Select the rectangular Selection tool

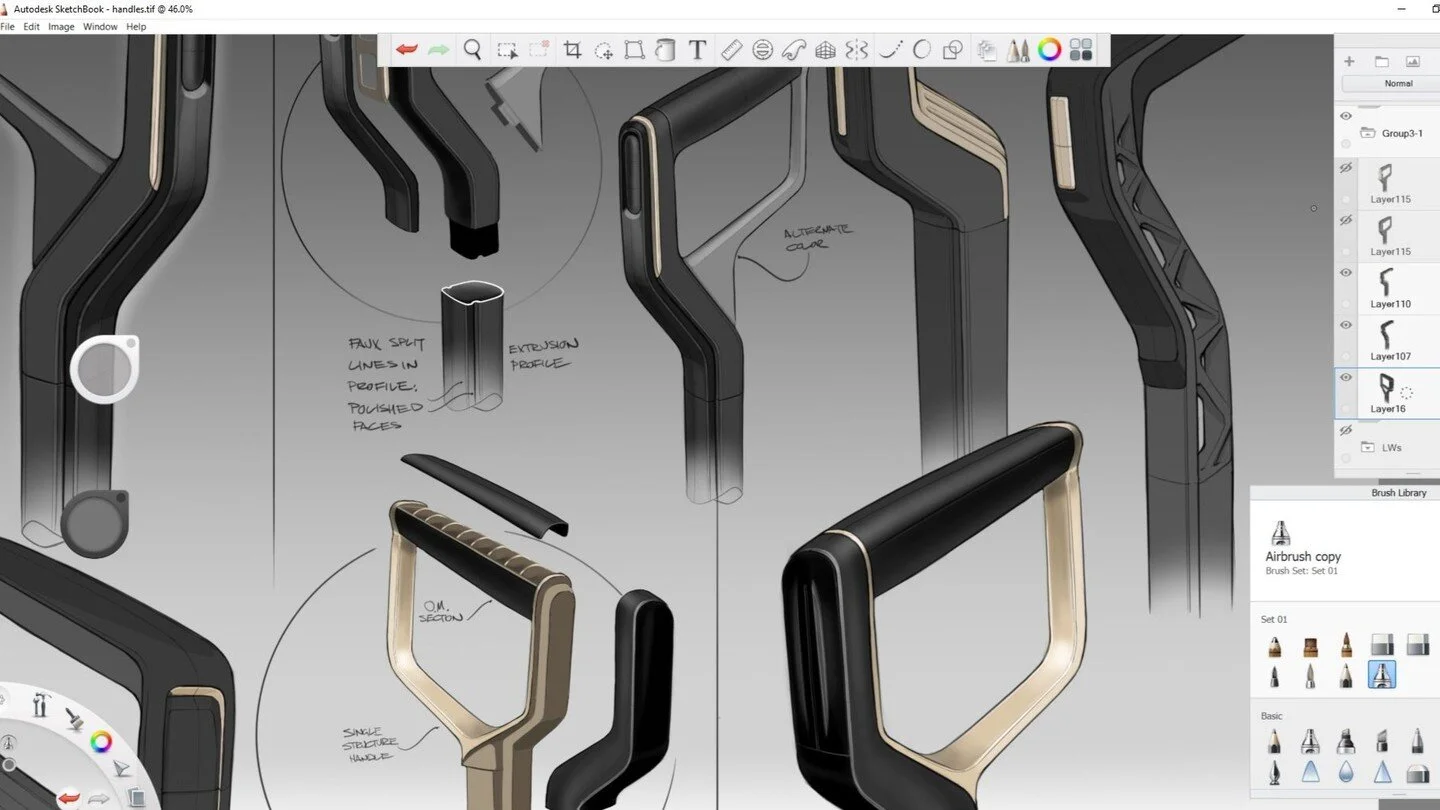pyautogui.click(x=507, y=50)
